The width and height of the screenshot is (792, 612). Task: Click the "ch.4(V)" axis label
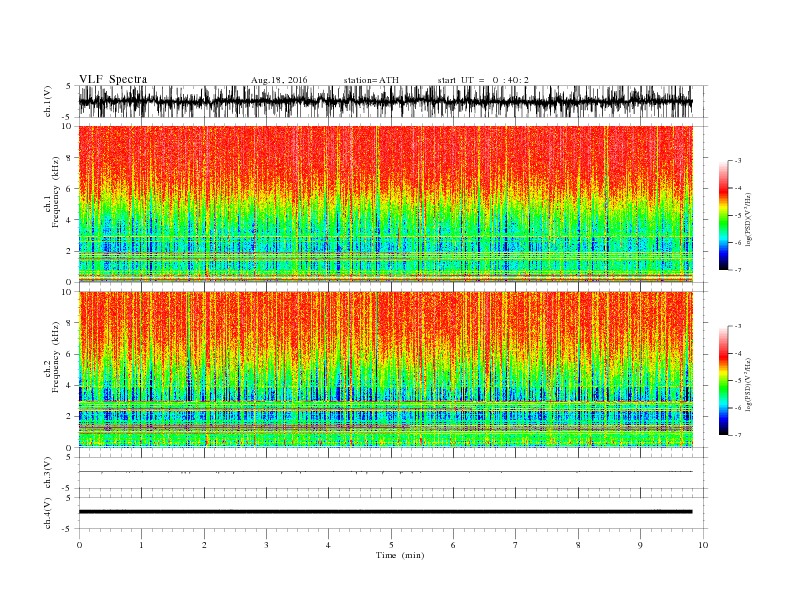(48, 513)
